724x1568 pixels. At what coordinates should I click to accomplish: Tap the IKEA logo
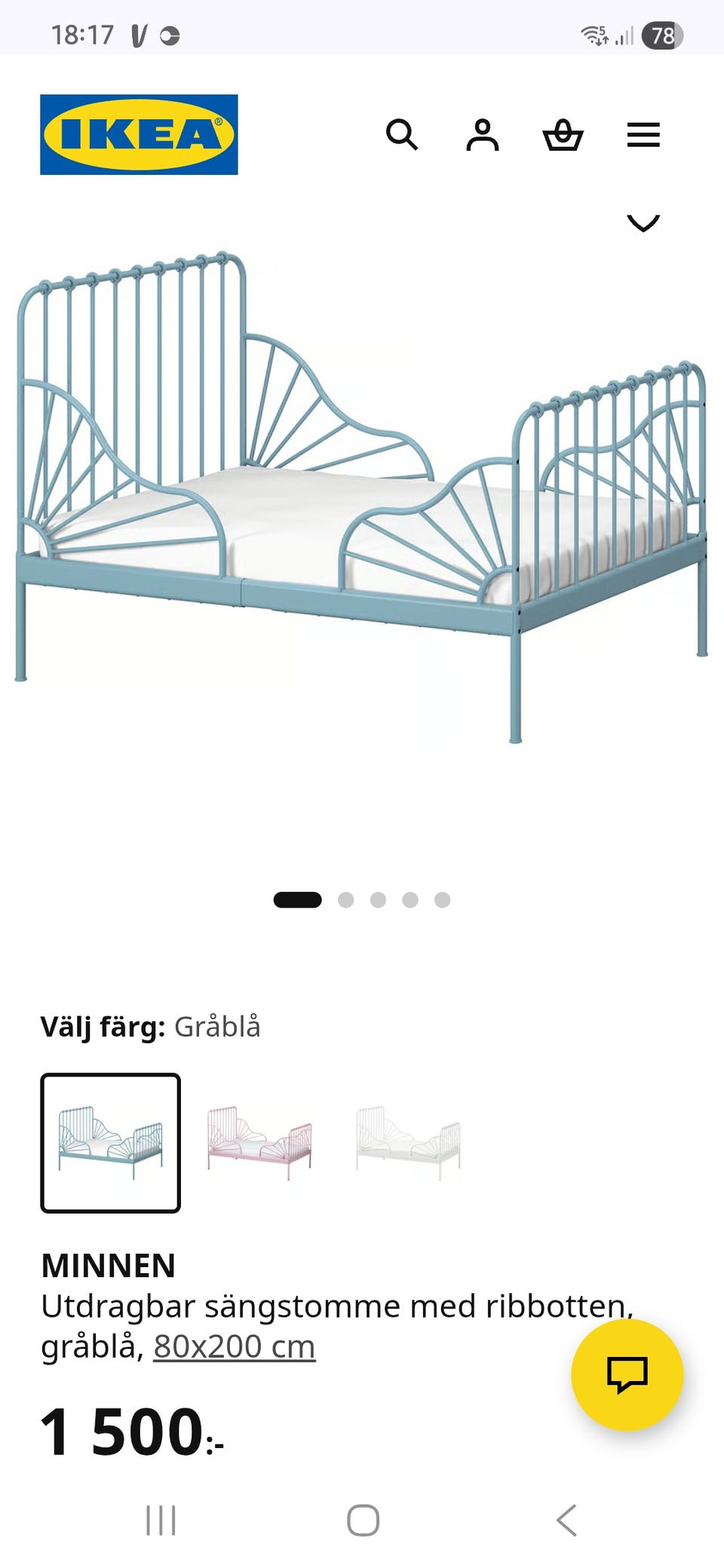[139, 134]
